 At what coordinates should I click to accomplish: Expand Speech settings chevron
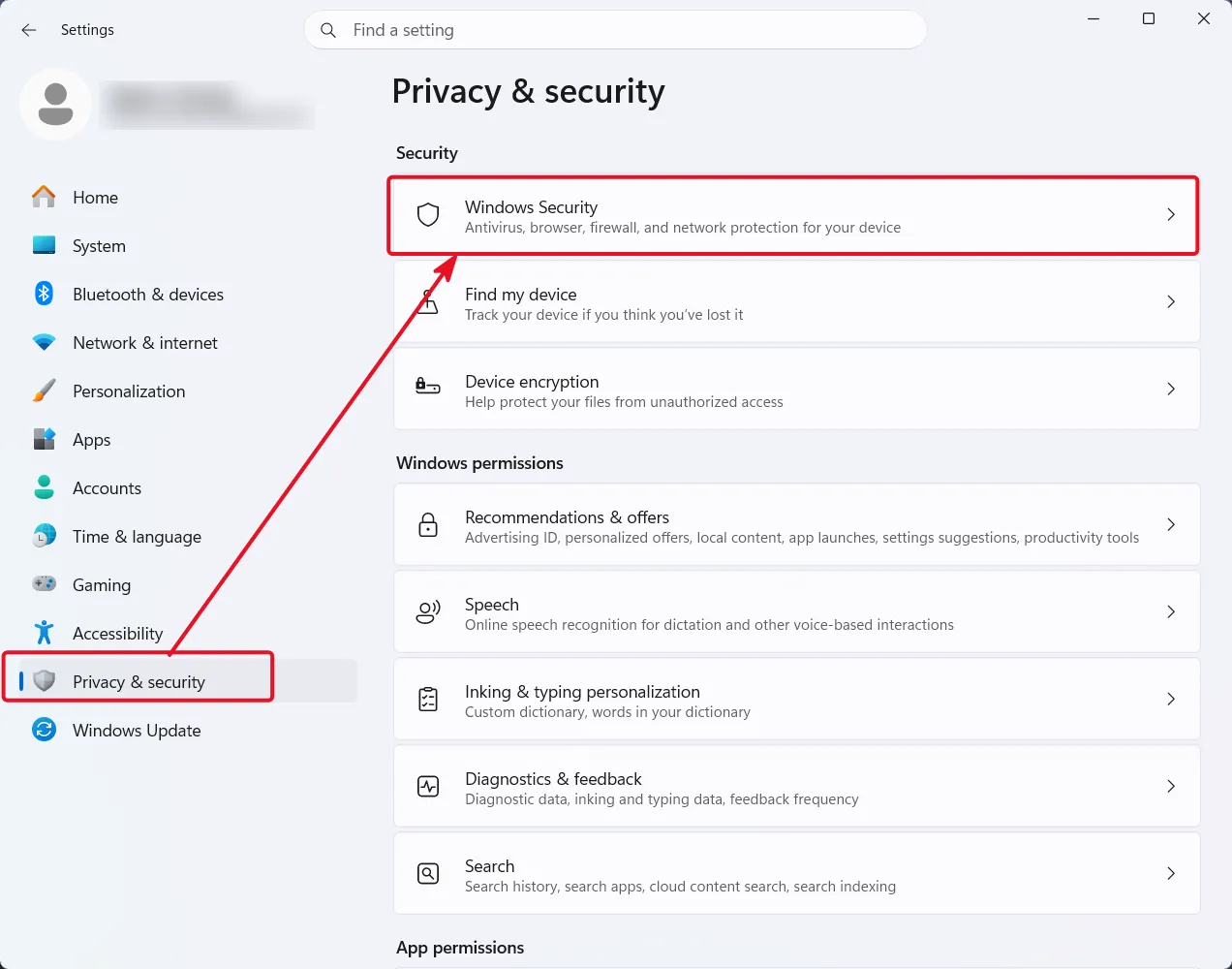click(1171, 611)
